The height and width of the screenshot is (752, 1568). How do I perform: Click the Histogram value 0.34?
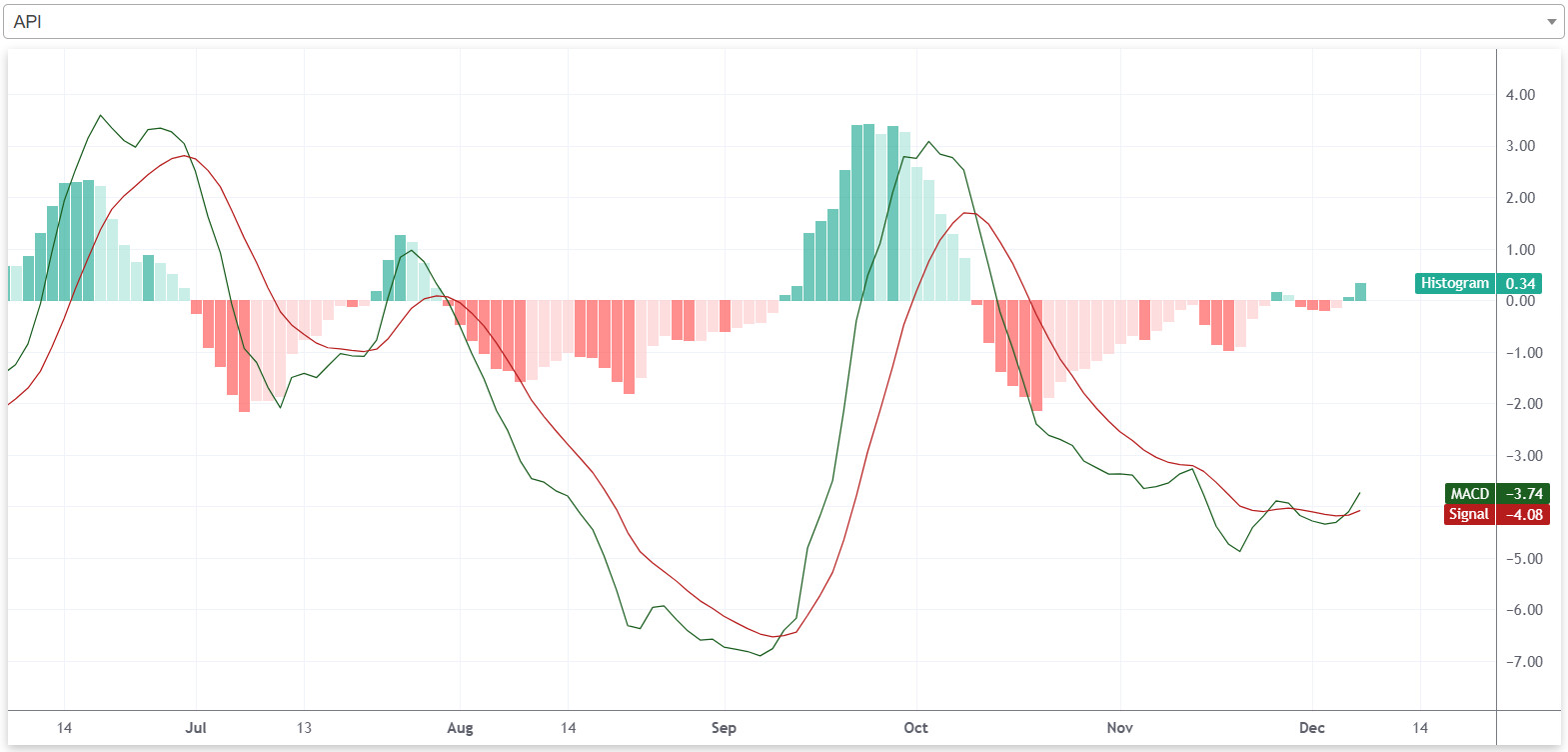pyautogui.click(x=1519, y=283)
